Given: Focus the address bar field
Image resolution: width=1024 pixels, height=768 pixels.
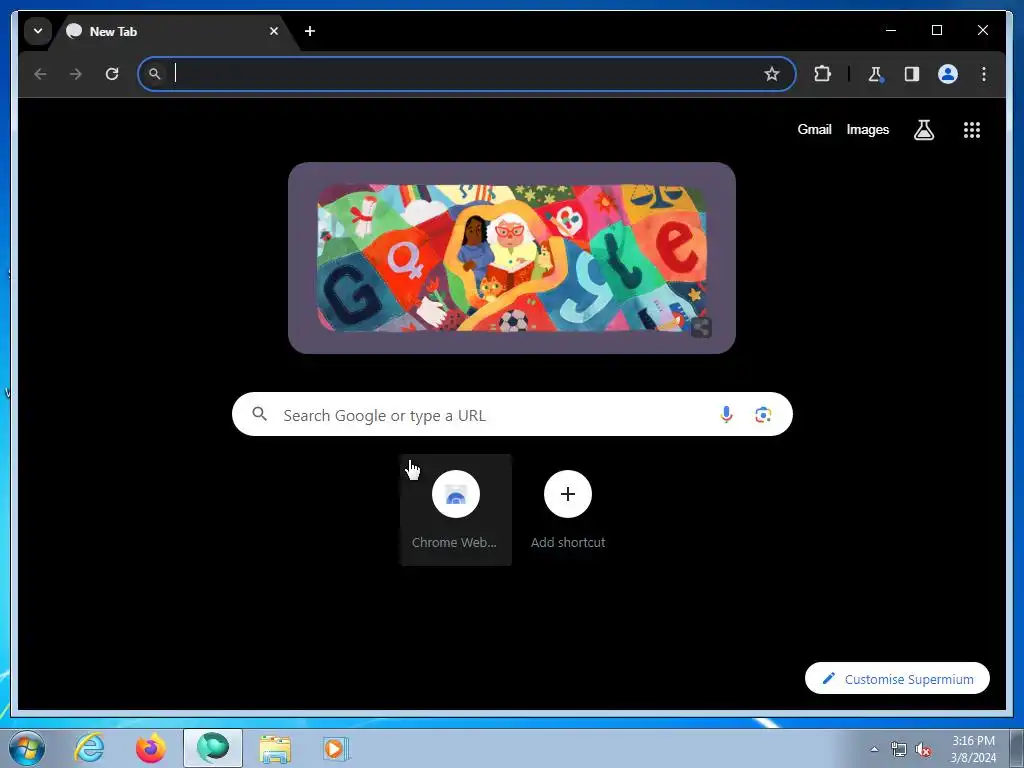Looking at the screenshot, I should pyautogui.click(x=466, y=74).
